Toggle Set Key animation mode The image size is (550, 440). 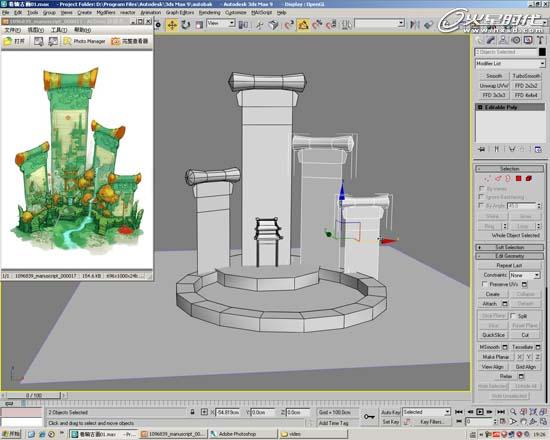[x=391, y=421]
